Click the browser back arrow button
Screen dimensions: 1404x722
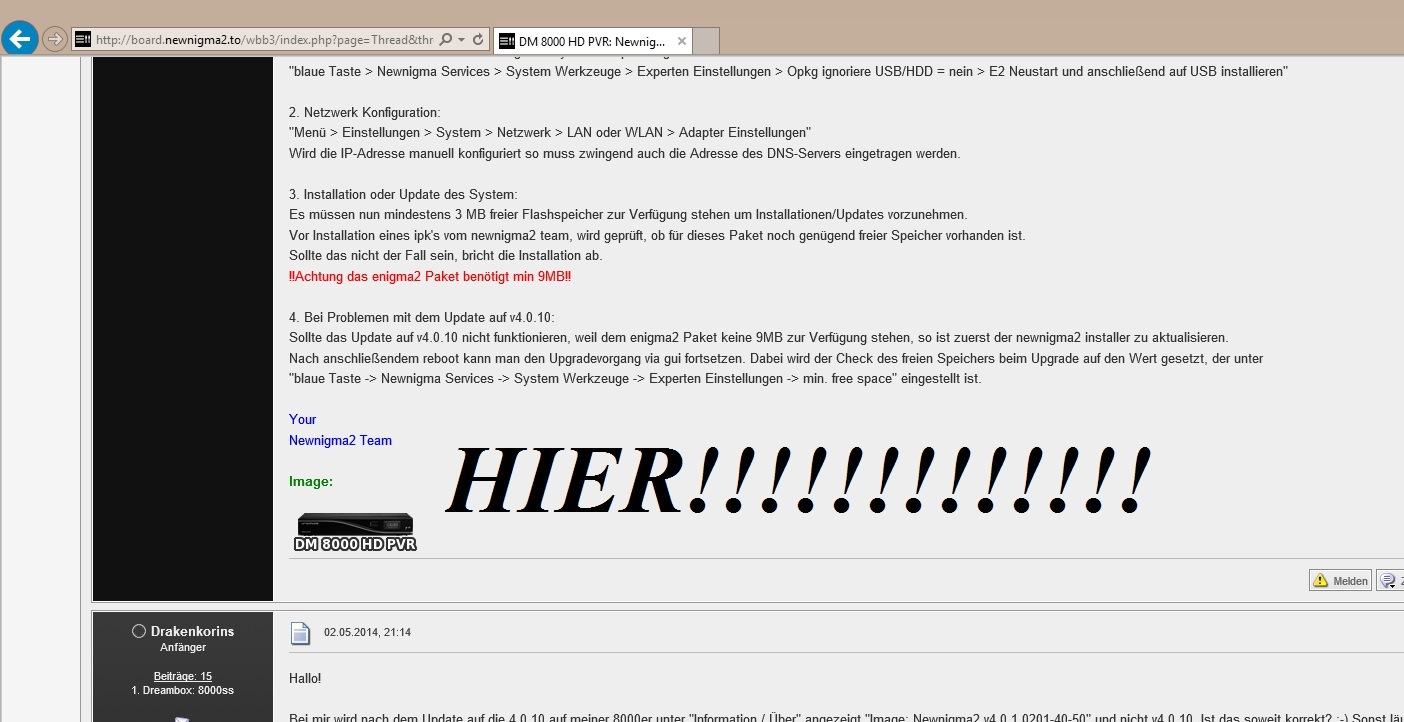pos(20,39)
